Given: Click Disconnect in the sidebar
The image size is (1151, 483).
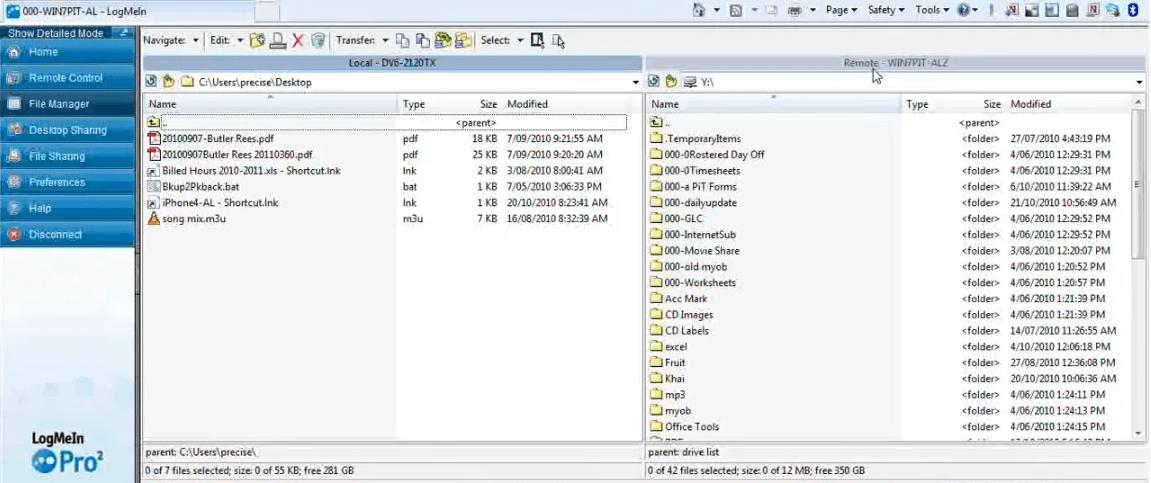Looking at the screenshot, I should point(68,235).
